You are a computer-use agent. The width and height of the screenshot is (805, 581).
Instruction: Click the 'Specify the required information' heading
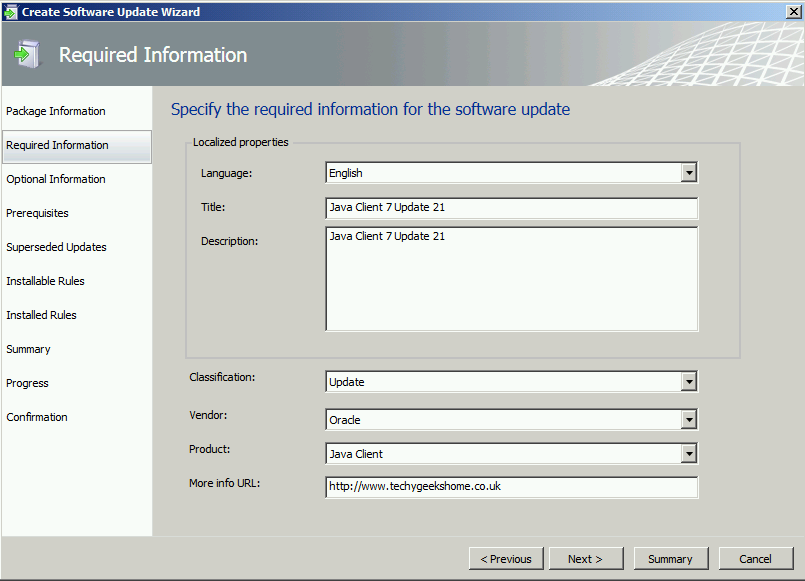coord(370,109)
